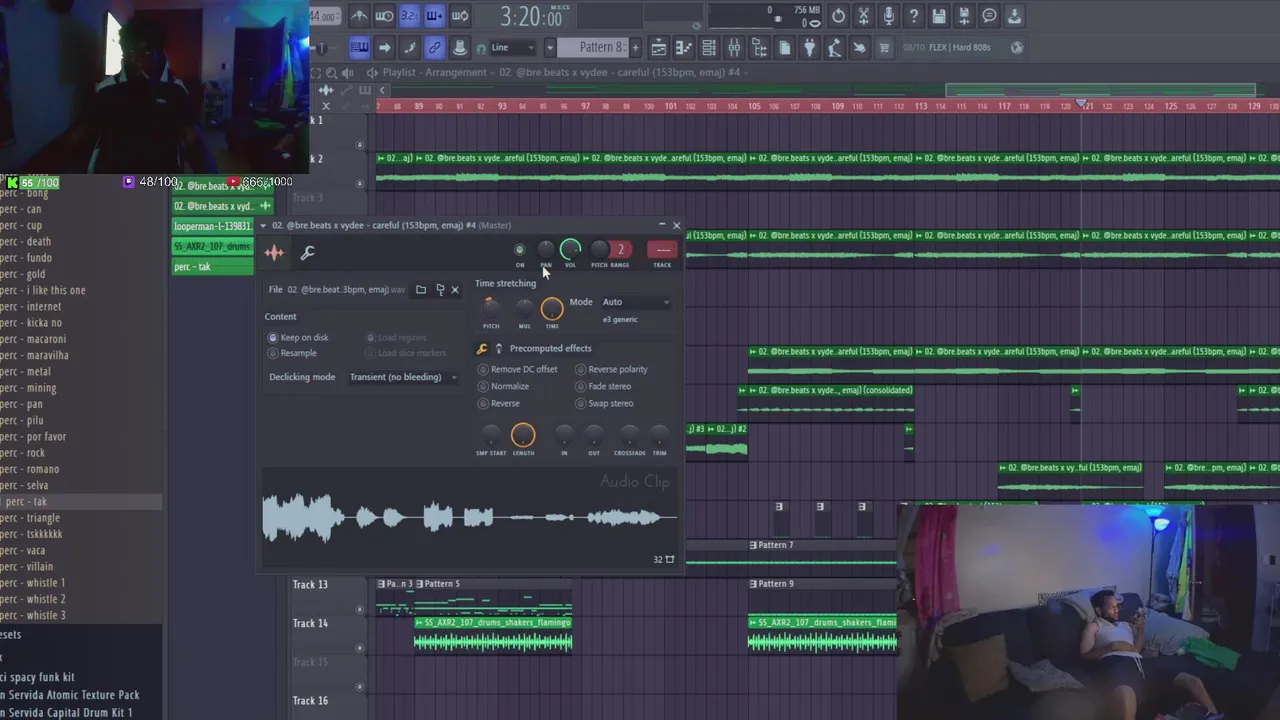The image size is (1280, 720).
Task: Toggle the link chain icon in the toolbar
Action: 434,47
